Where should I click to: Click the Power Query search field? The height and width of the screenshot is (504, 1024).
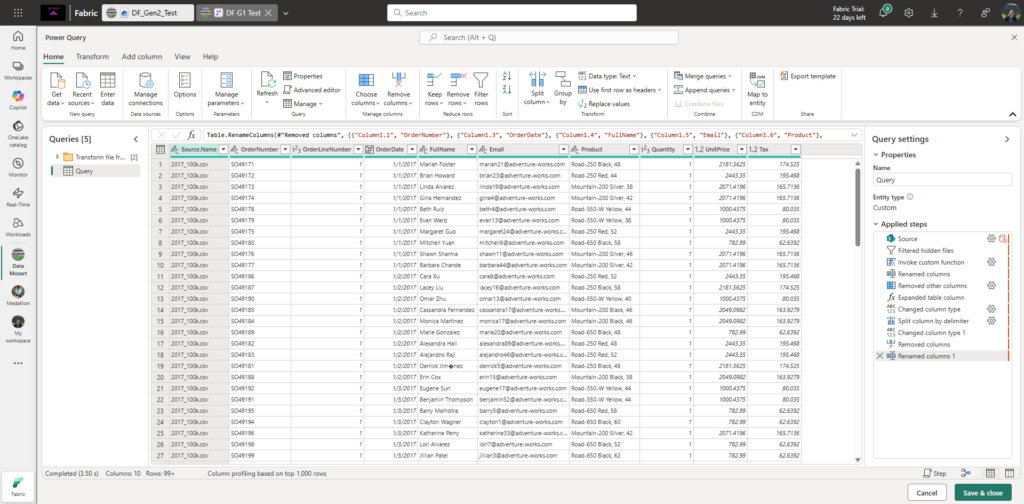[549, 38]
